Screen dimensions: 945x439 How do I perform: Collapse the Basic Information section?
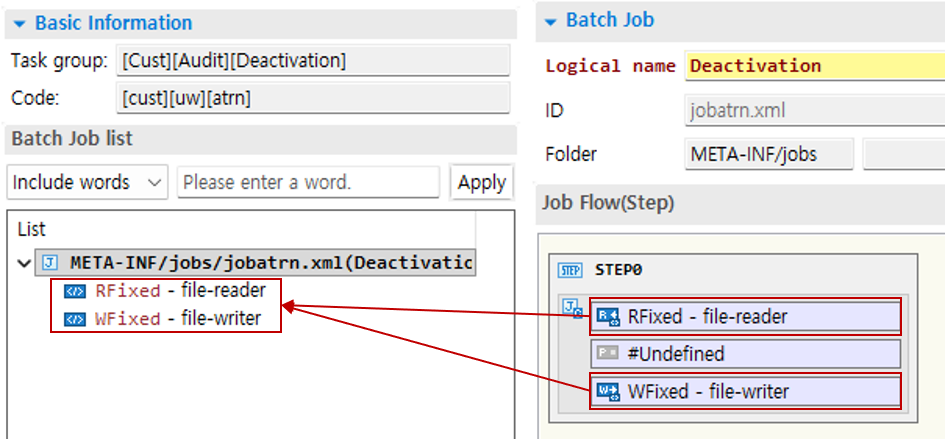click(20, 23)
